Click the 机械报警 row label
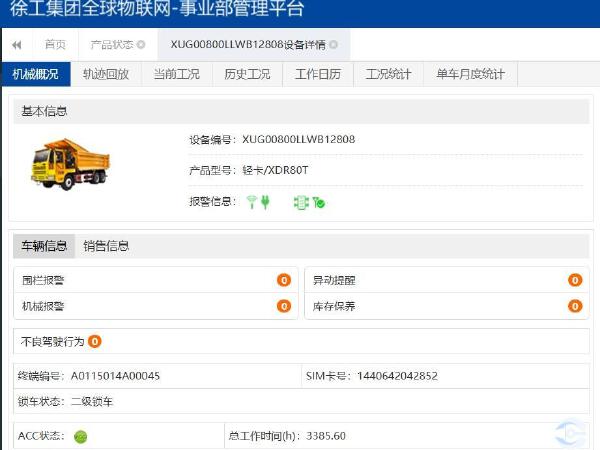The image size is (600, 450). (43, 306)
